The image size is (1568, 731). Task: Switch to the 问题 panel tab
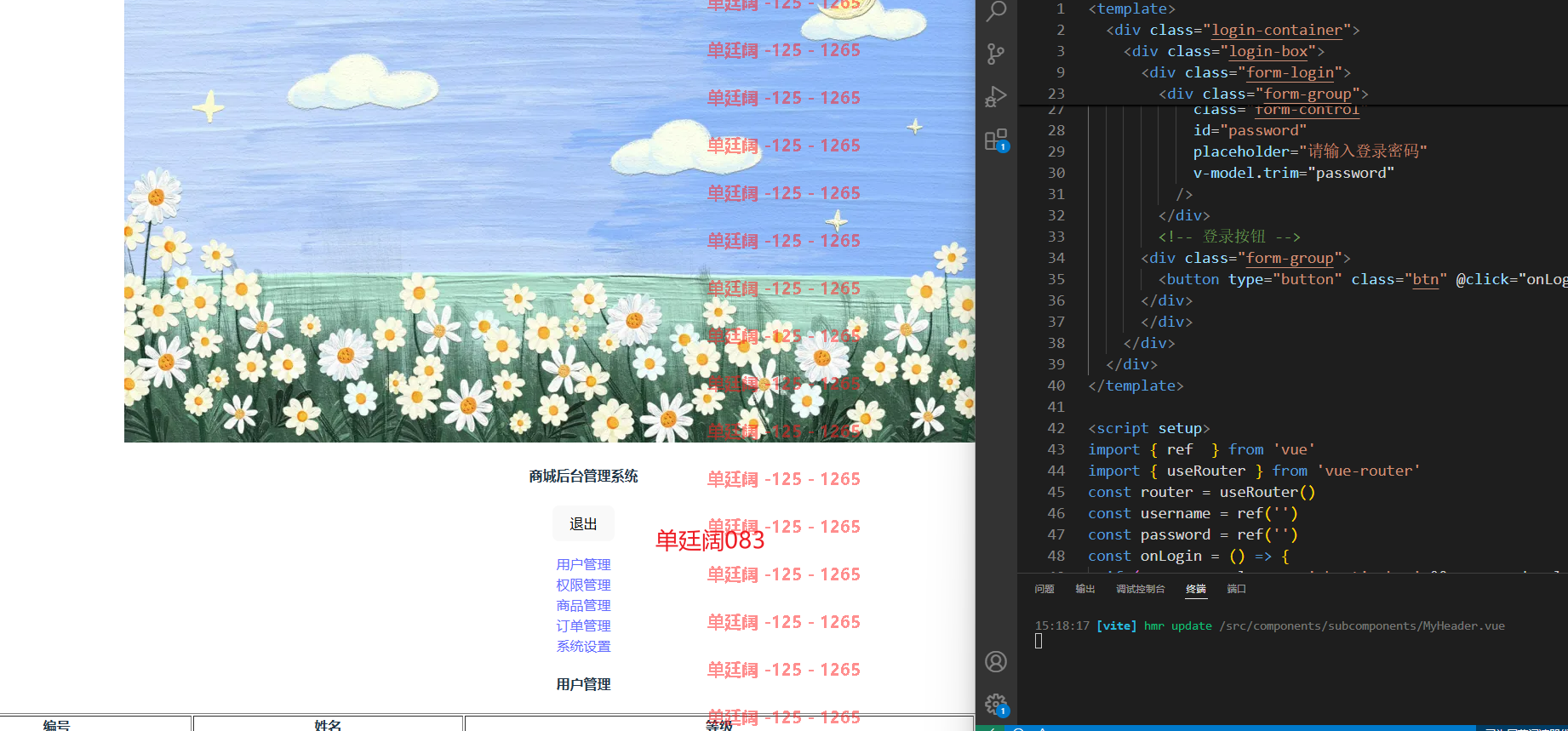tap(1044, 589)
